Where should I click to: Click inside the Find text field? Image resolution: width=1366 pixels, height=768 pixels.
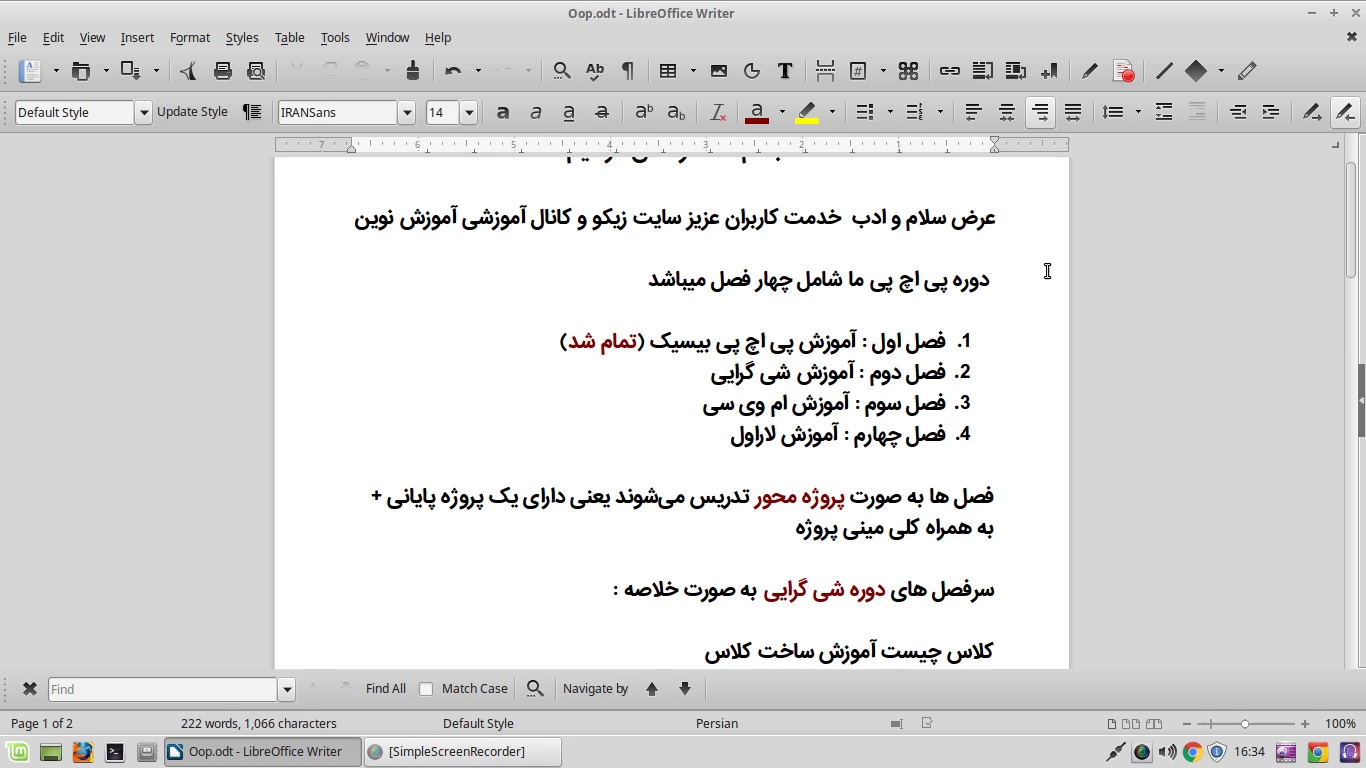click(163, 689)
